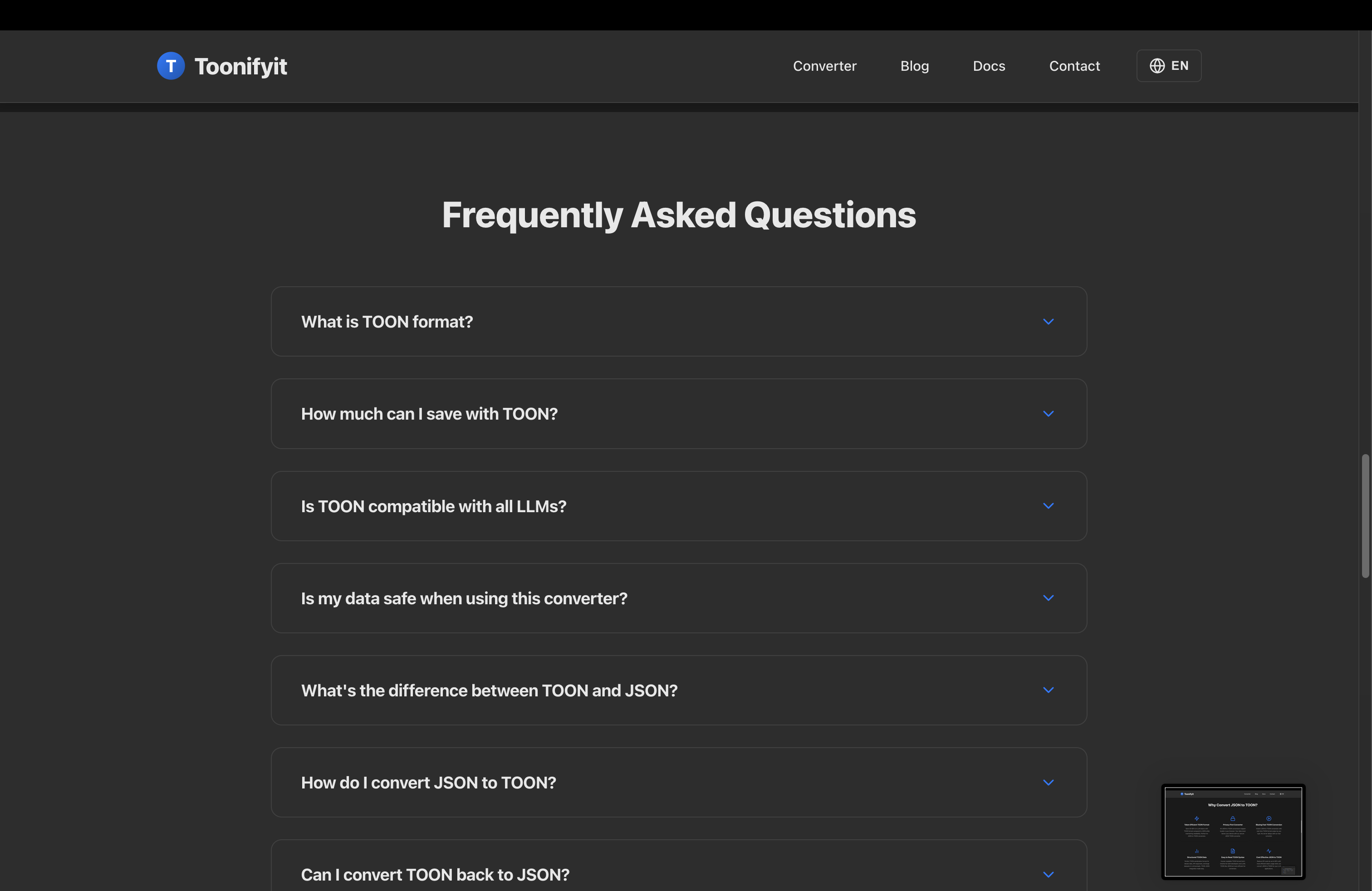Click the 'Frequently Asked Questions' heading

[679, 215]
